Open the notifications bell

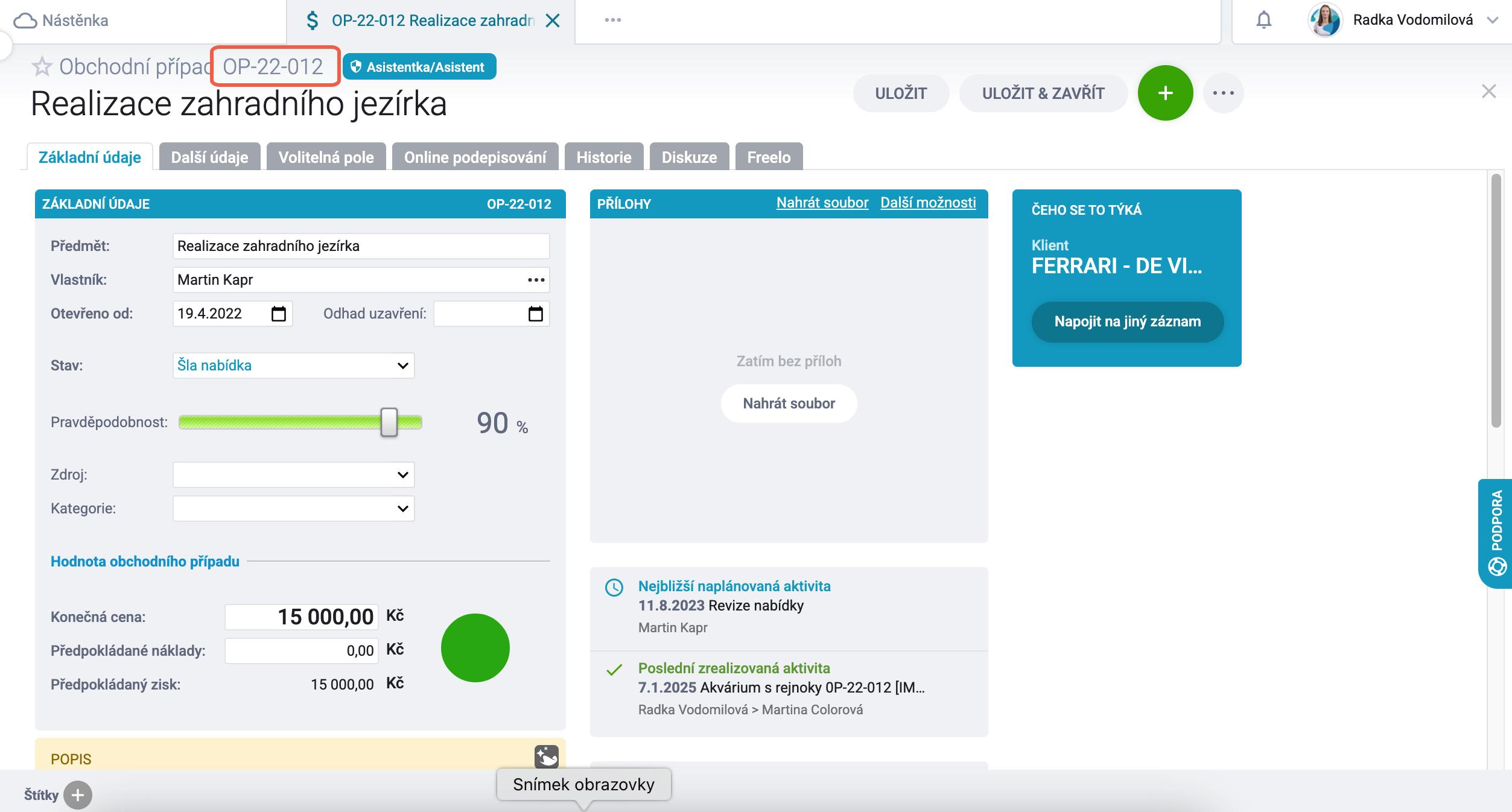click(1264, 20)
